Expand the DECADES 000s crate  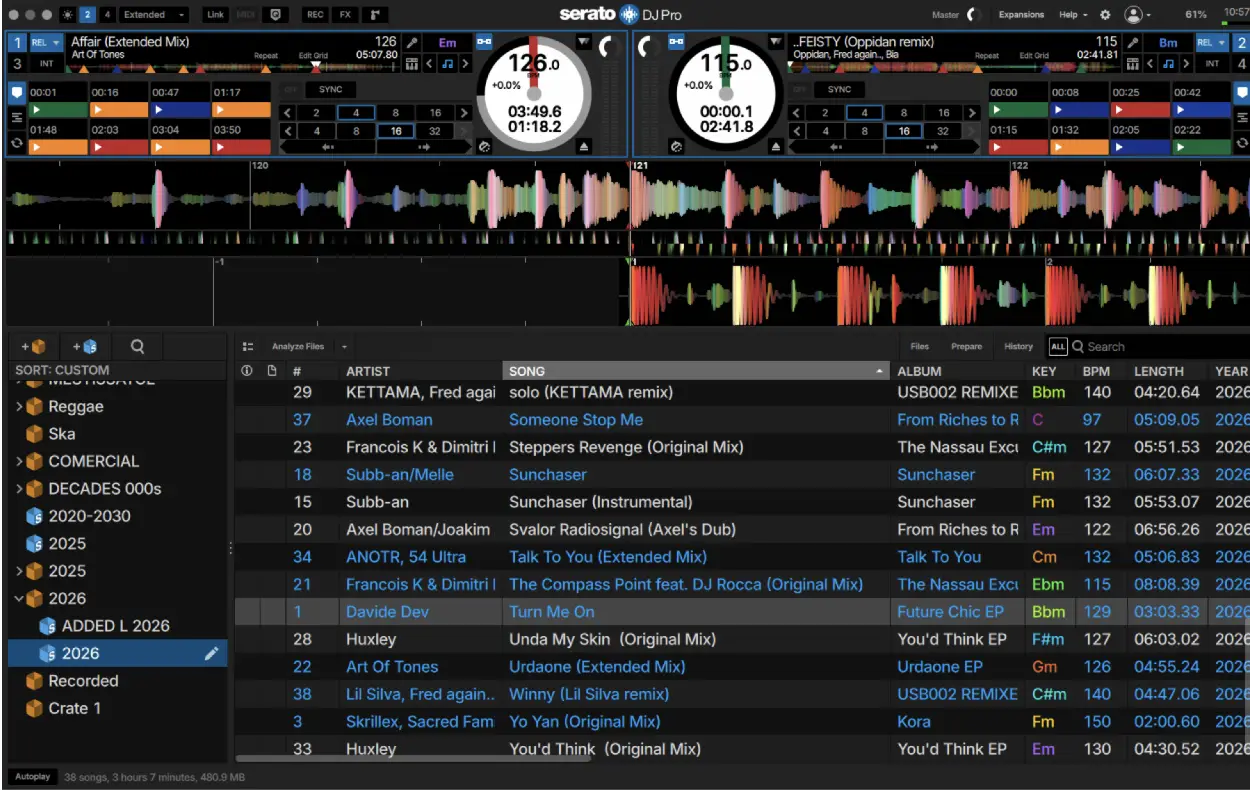(19, 489)
